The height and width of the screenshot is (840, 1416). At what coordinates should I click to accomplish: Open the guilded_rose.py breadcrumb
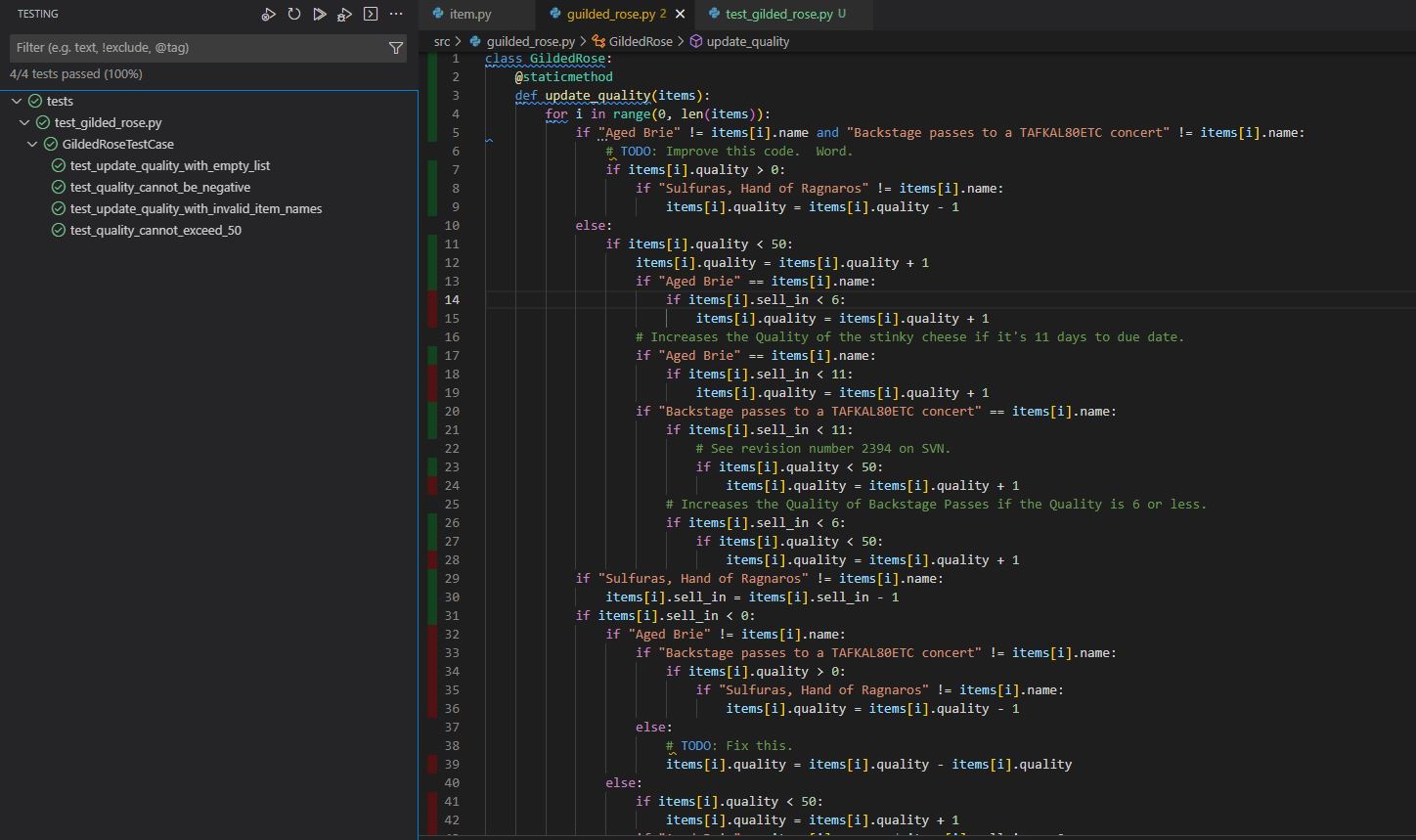coord(531,41)
